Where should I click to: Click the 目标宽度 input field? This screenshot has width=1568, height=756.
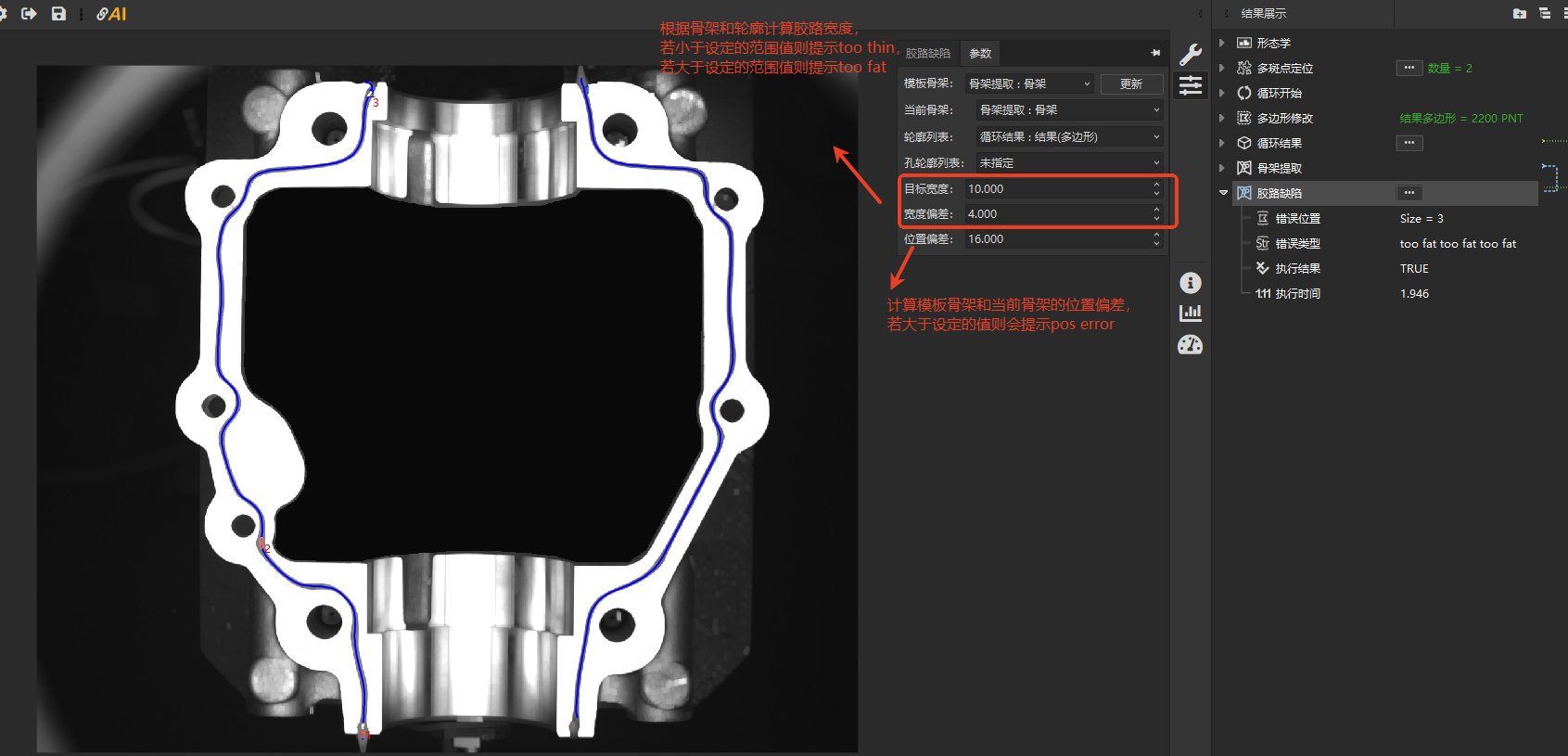[1055, 188]
